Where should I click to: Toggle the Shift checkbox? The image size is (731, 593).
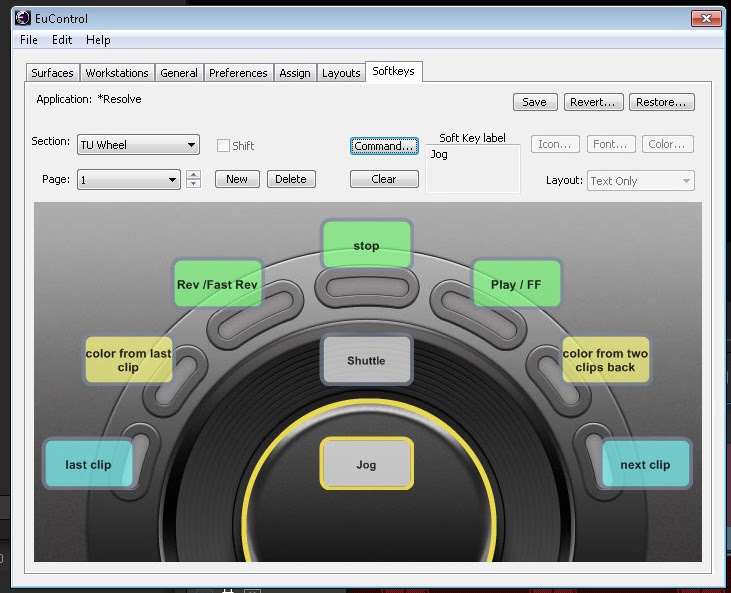click(224, 146)
